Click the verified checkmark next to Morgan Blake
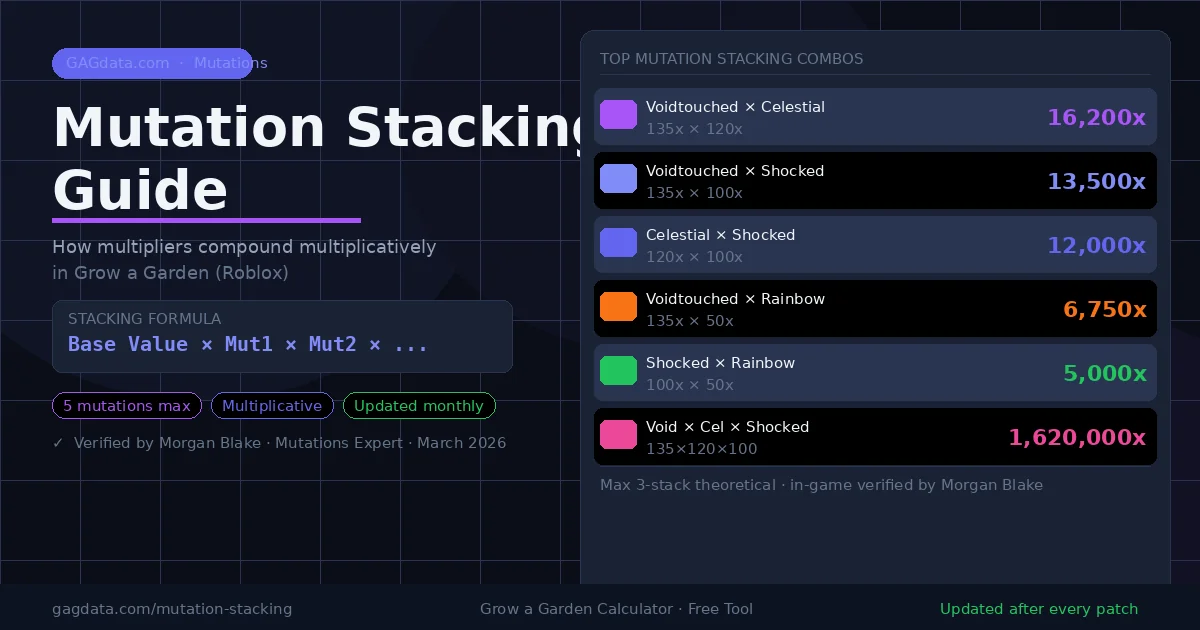The height and width of the screenshot is (630, 1200). [x=58, y=442]
